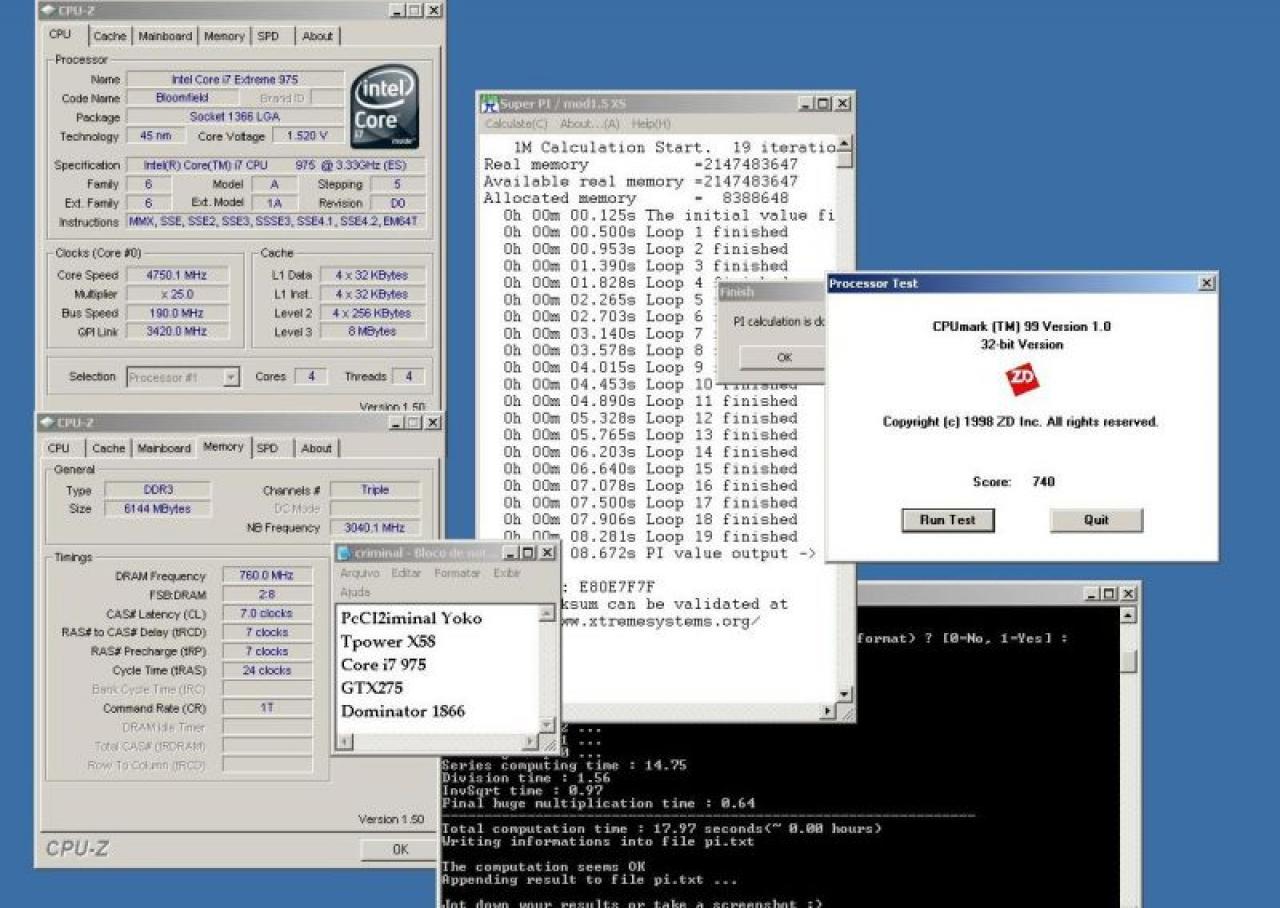This screenshot has width=1280, height=908.
Task: Click Quit in Processor Test dialog
Action: coord(1096,520)
